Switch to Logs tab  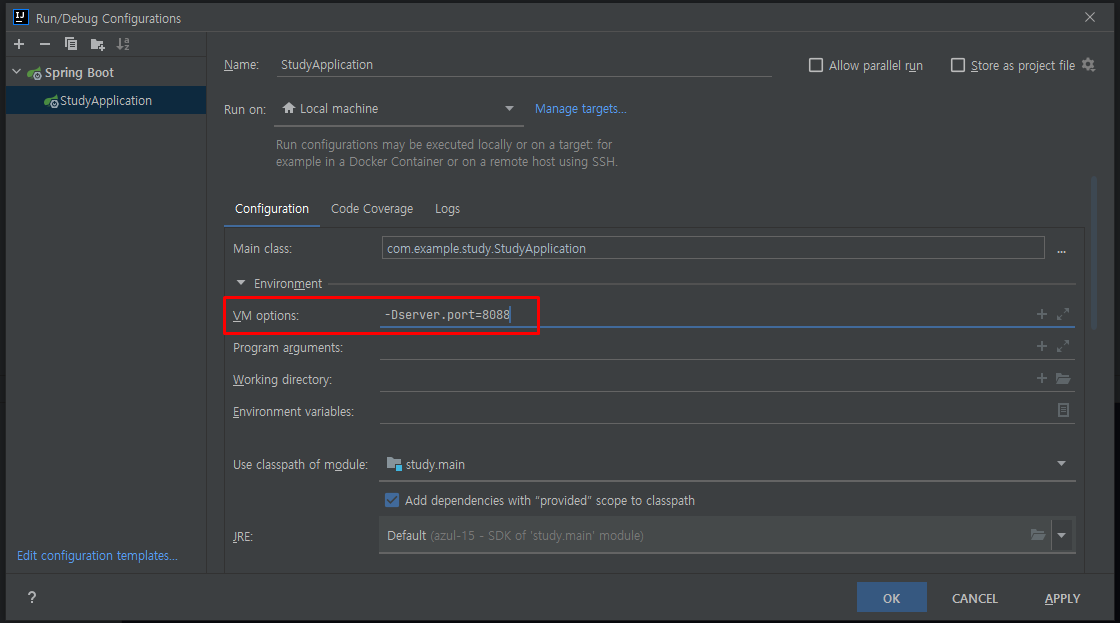tap(447, 209)
